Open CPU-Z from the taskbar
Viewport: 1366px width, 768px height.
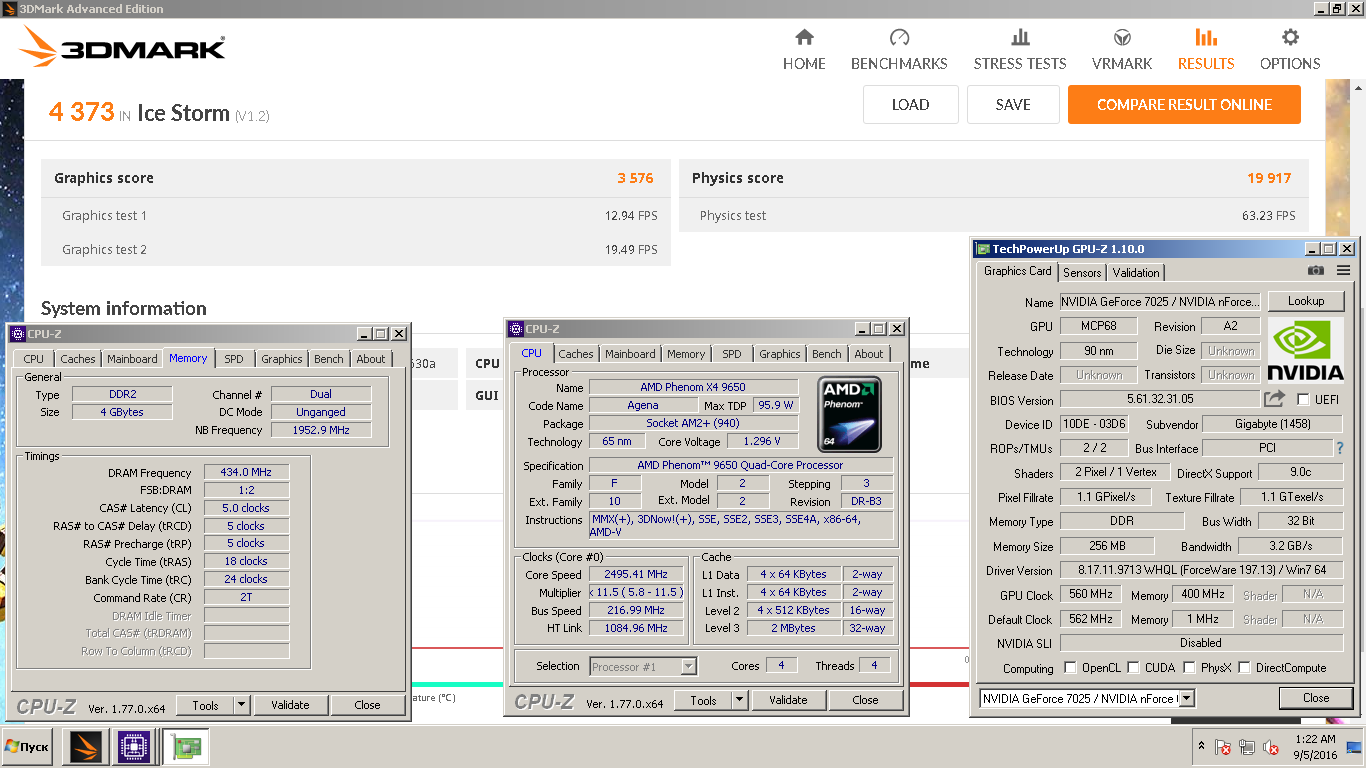134,747
